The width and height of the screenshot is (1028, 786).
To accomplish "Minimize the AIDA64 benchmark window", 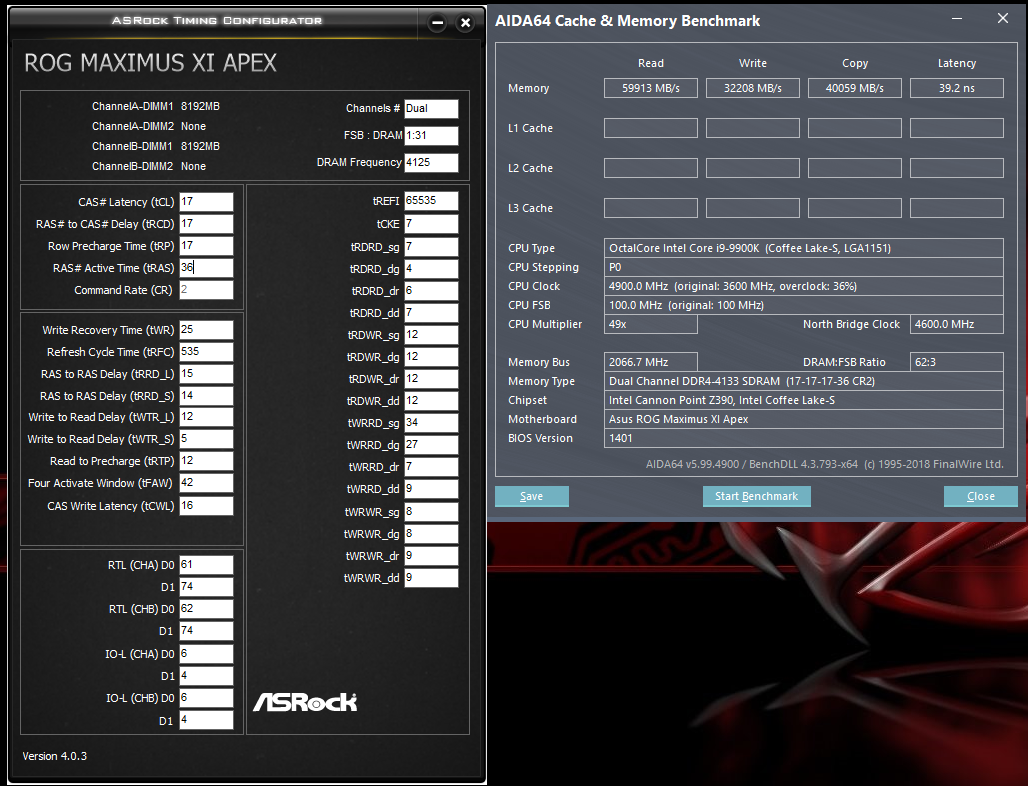I will 957,18.
